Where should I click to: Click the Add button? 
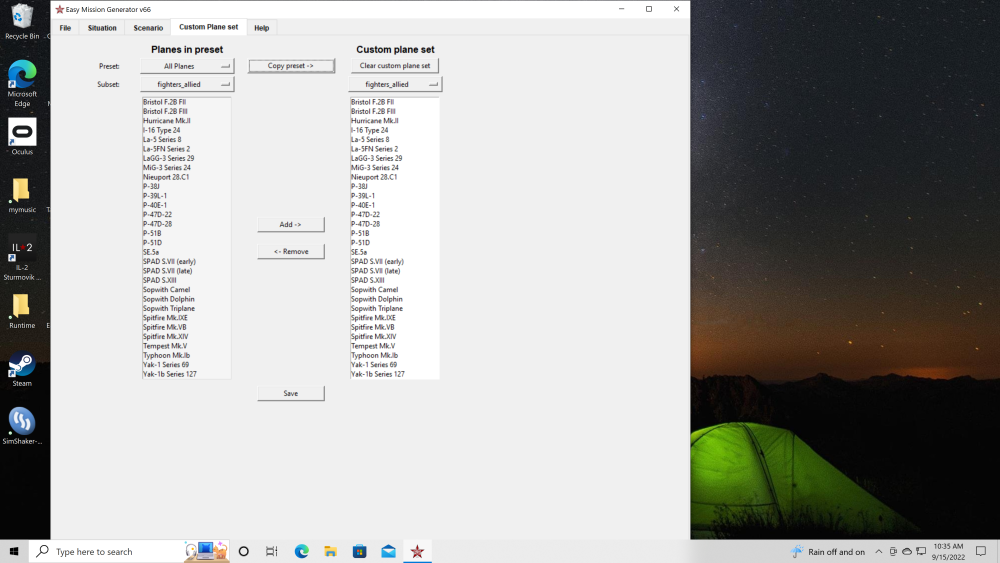[x=291, y=224]
